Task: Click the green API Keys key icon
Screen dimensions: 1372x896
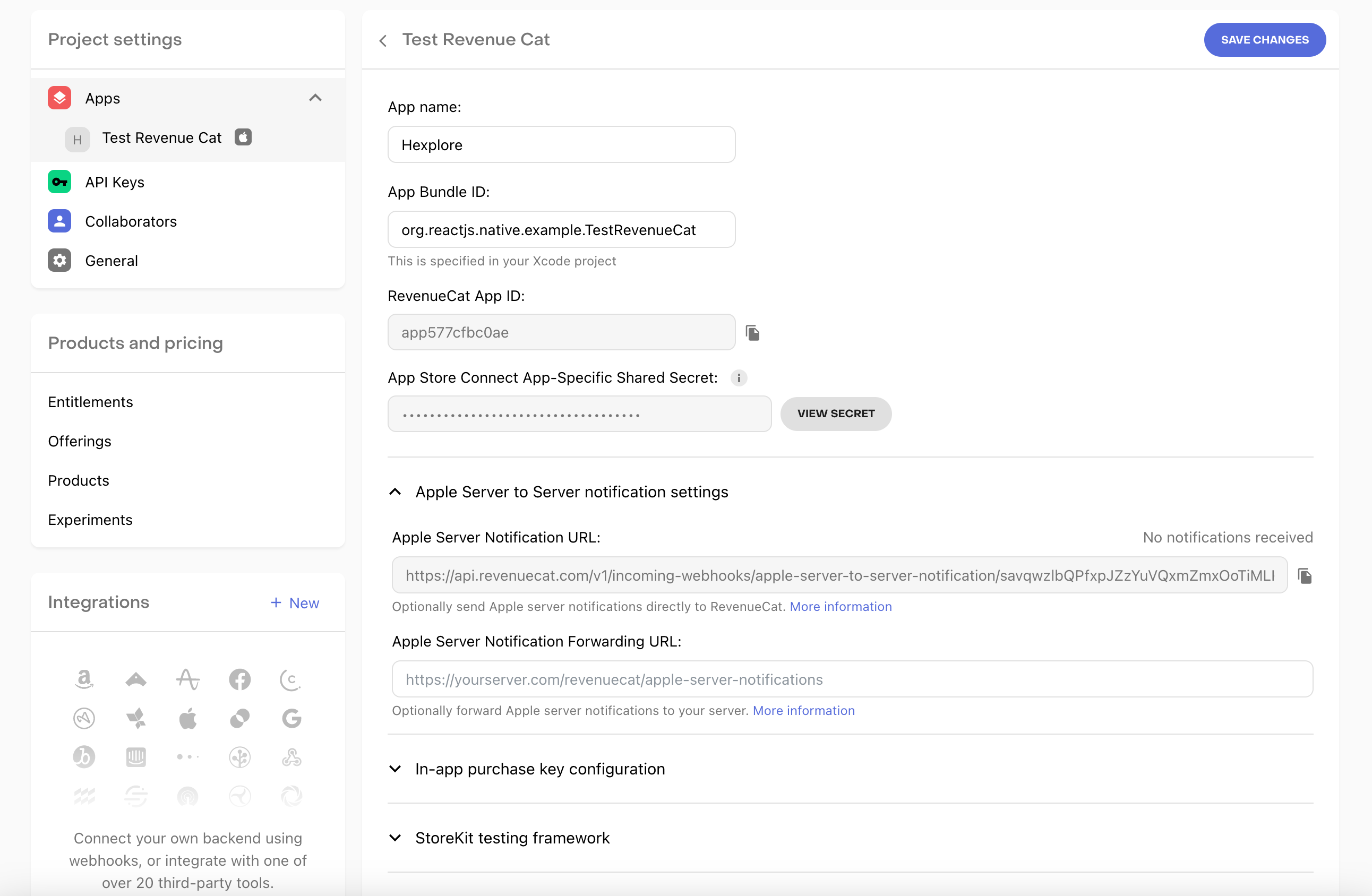Action: click(x=59, y=182)
